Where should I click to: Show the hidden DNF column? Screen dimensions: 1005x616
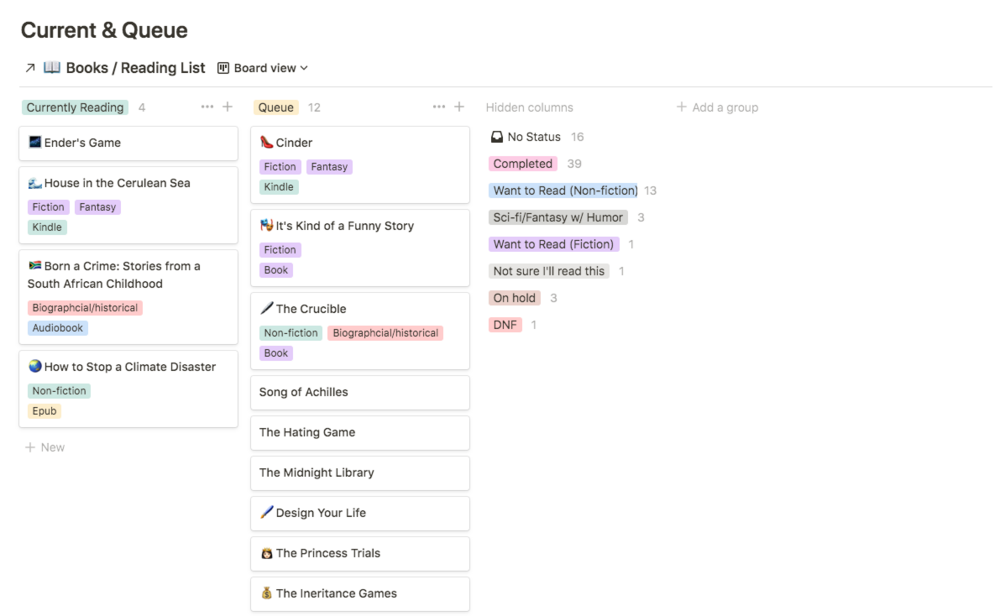point(505,325)
